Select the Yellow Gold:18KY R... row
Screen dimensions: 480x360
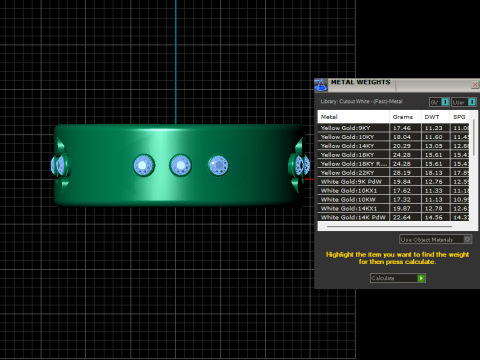pyautogui.click(x=393, y=164)
